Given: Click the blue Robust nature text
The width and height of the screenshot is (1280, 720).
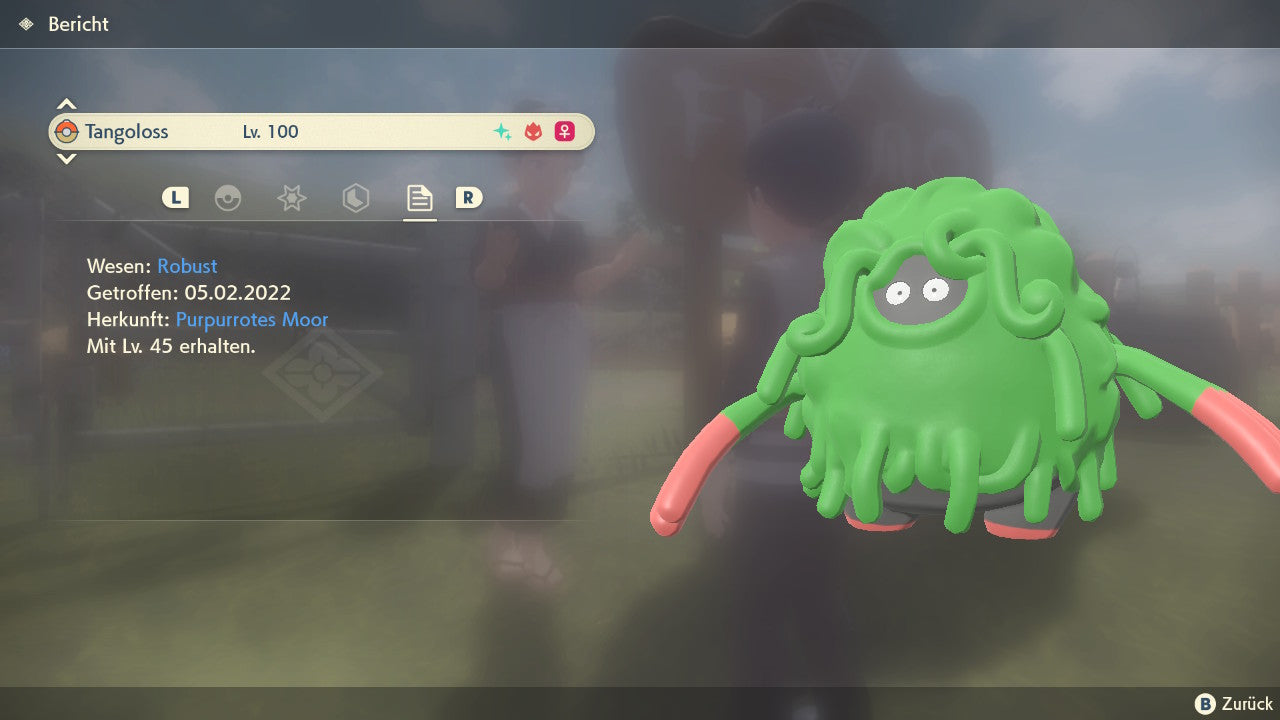Looking at the screenshot, I should point(187,266).
